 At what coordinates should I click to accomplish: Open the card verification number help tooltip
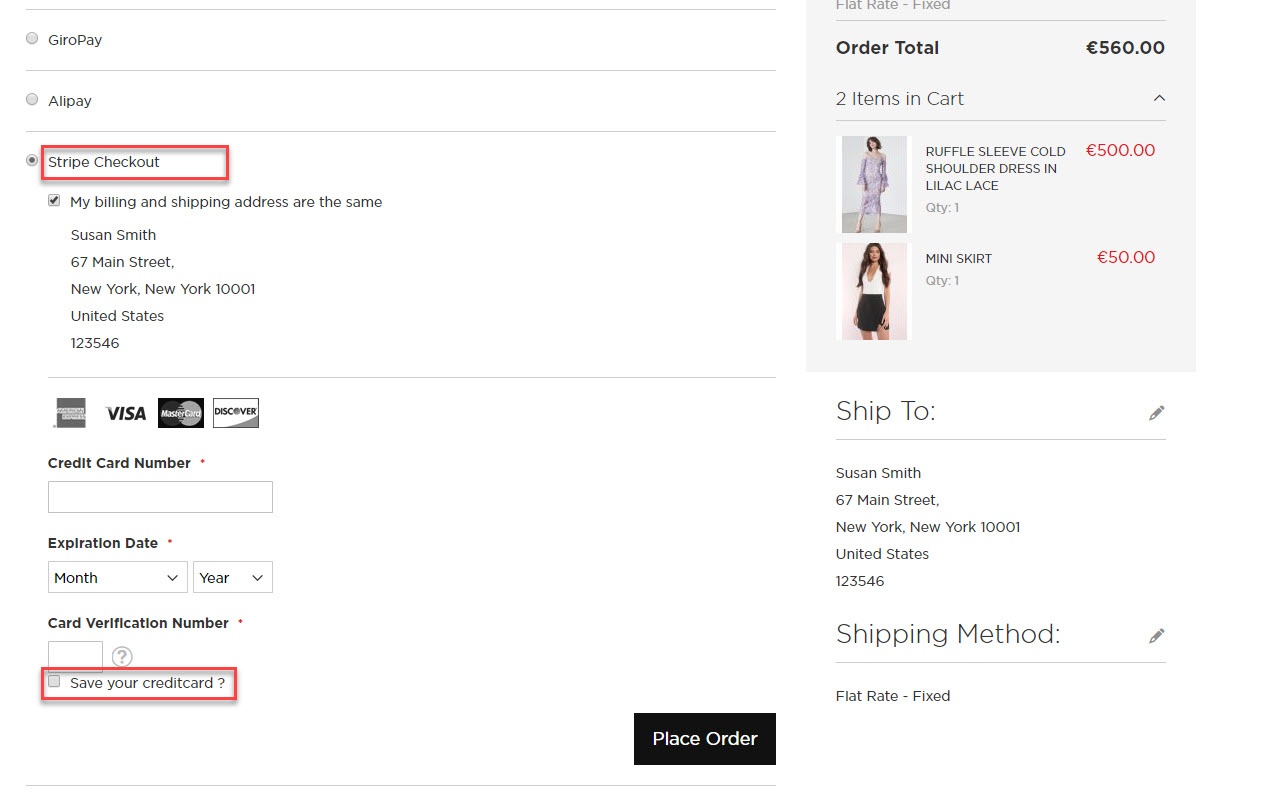click(x=122, y=657)
